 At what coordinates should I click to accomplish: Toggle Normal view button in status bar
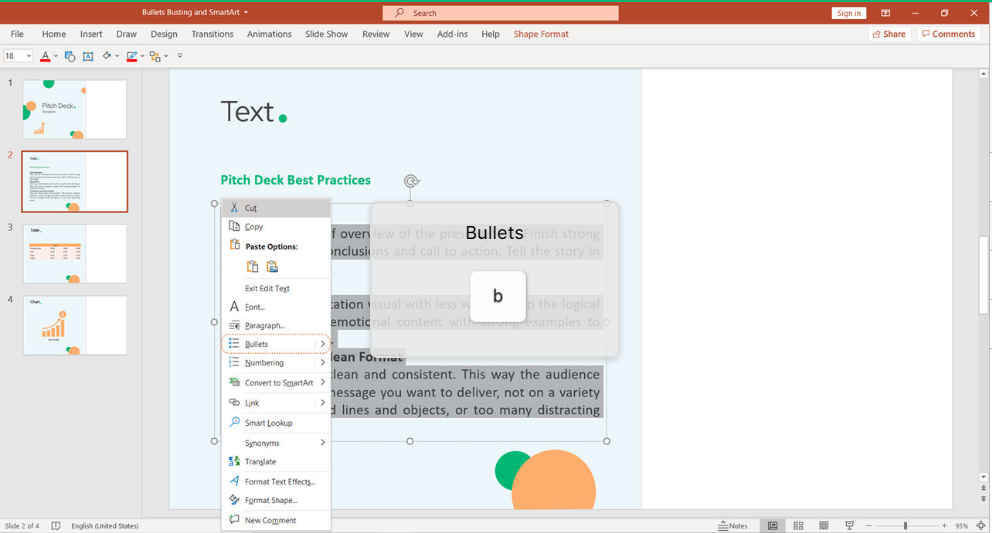pos(772,526)
